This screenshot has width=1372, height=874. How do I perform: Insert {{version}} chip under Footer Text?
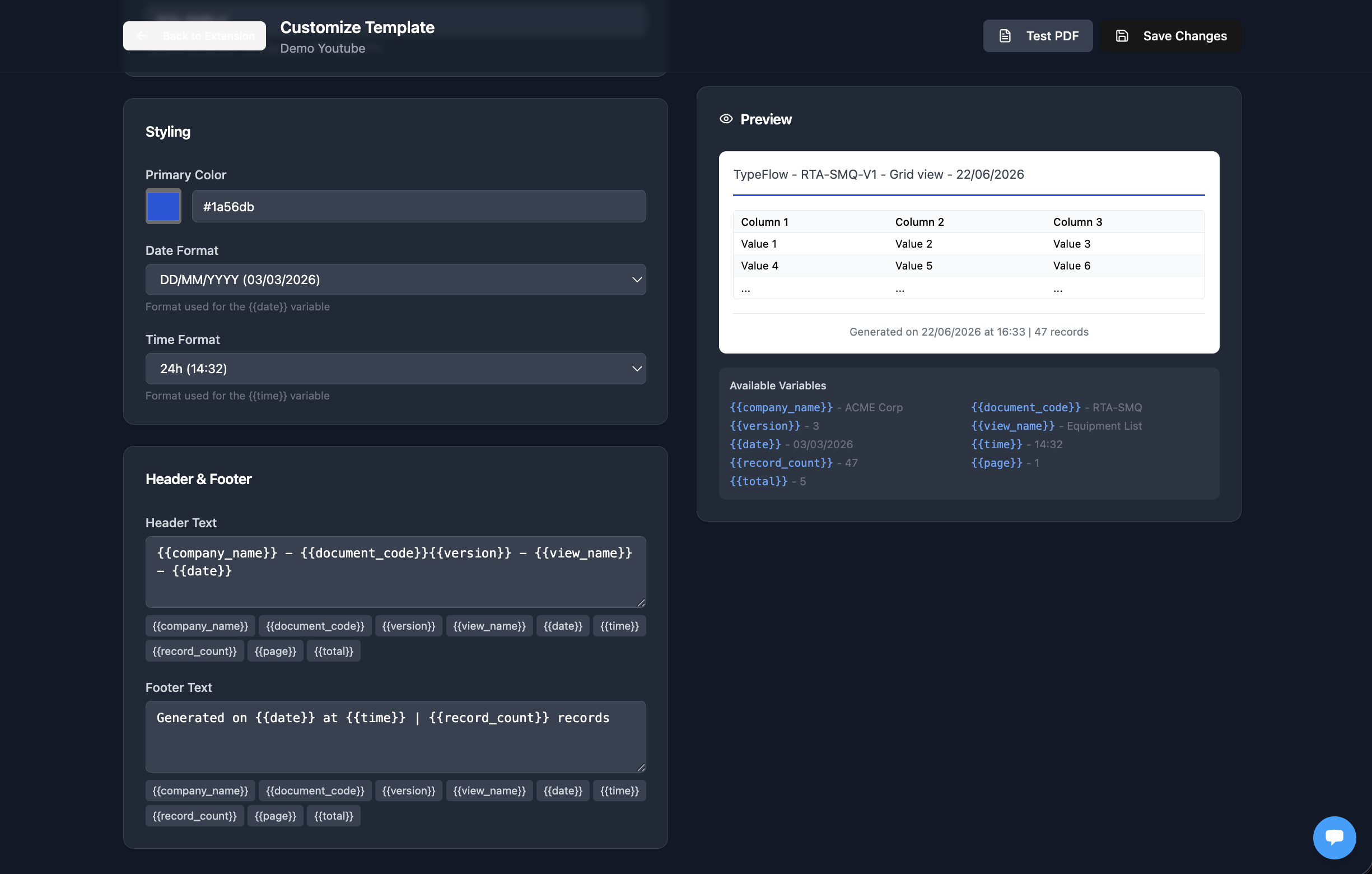point(409,791)
